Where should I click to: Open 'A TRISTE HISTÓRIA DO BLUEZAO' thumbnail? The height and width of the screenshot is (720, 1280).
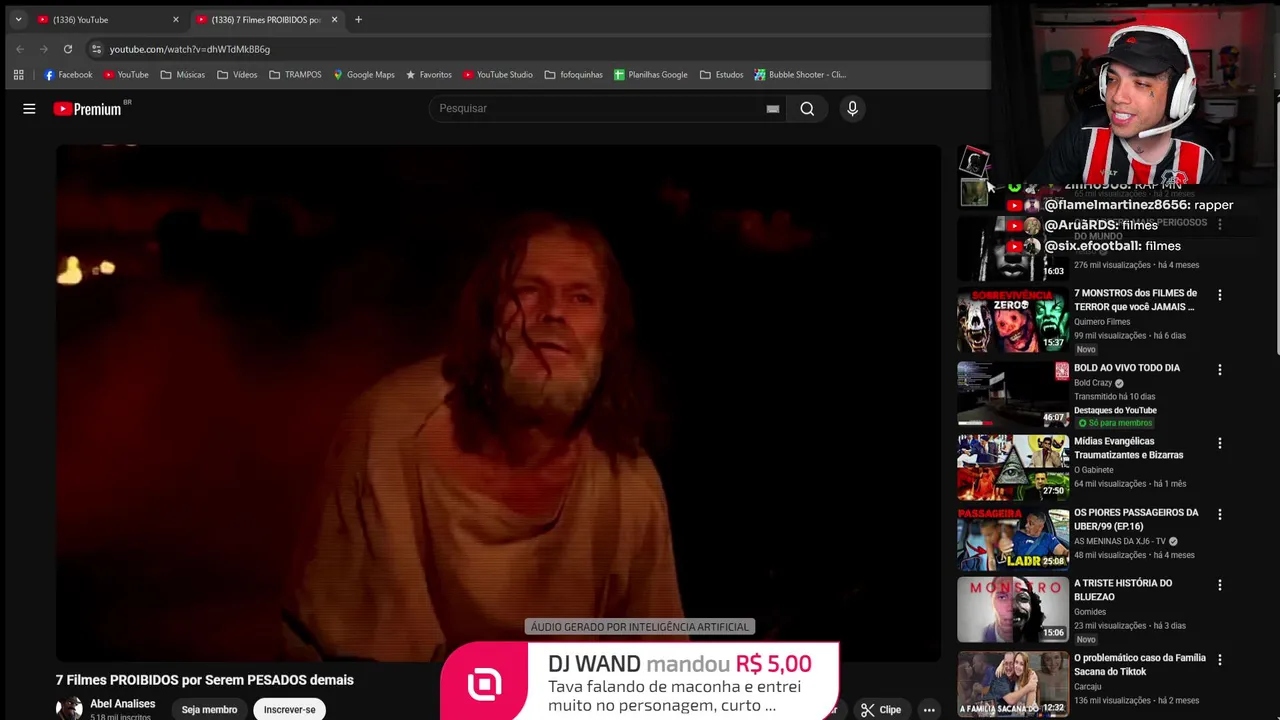(x=1013, y=609)
